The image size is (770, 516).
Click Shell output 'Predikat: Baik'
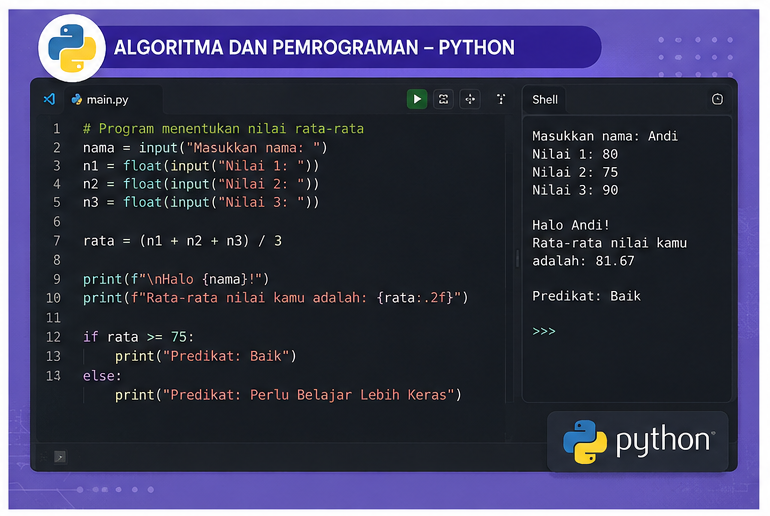pyautogui.click(x=586, y=296)
